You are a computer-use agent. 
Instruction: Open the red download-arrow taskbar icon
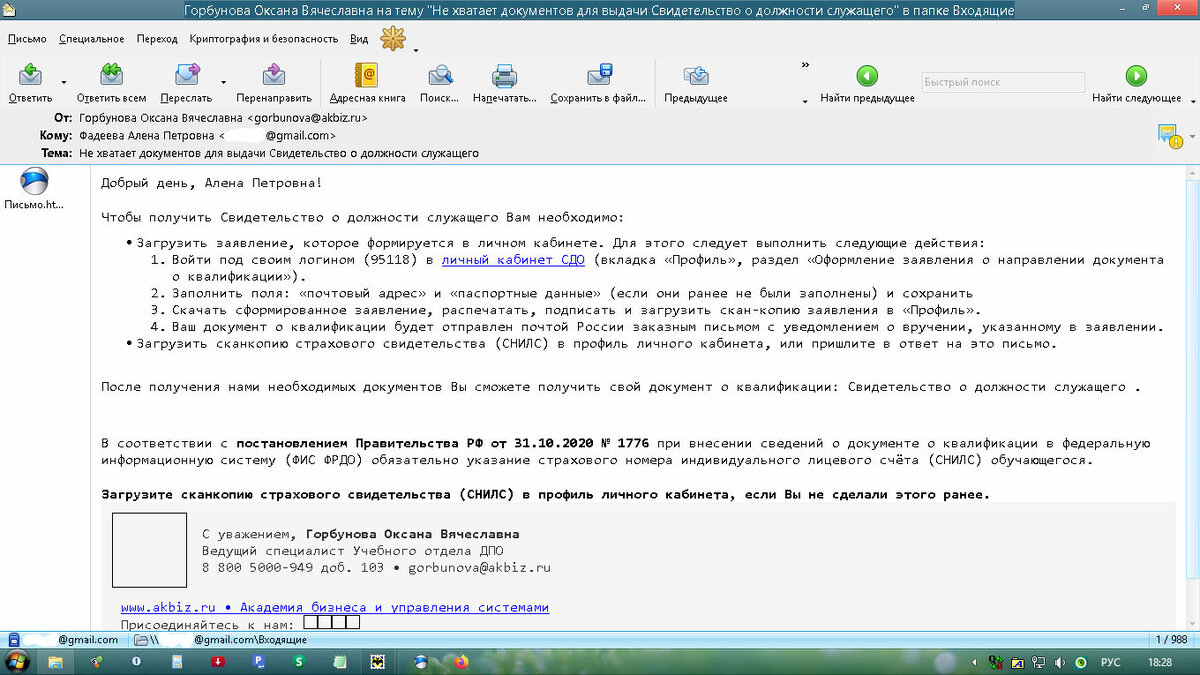click(217, 661)
